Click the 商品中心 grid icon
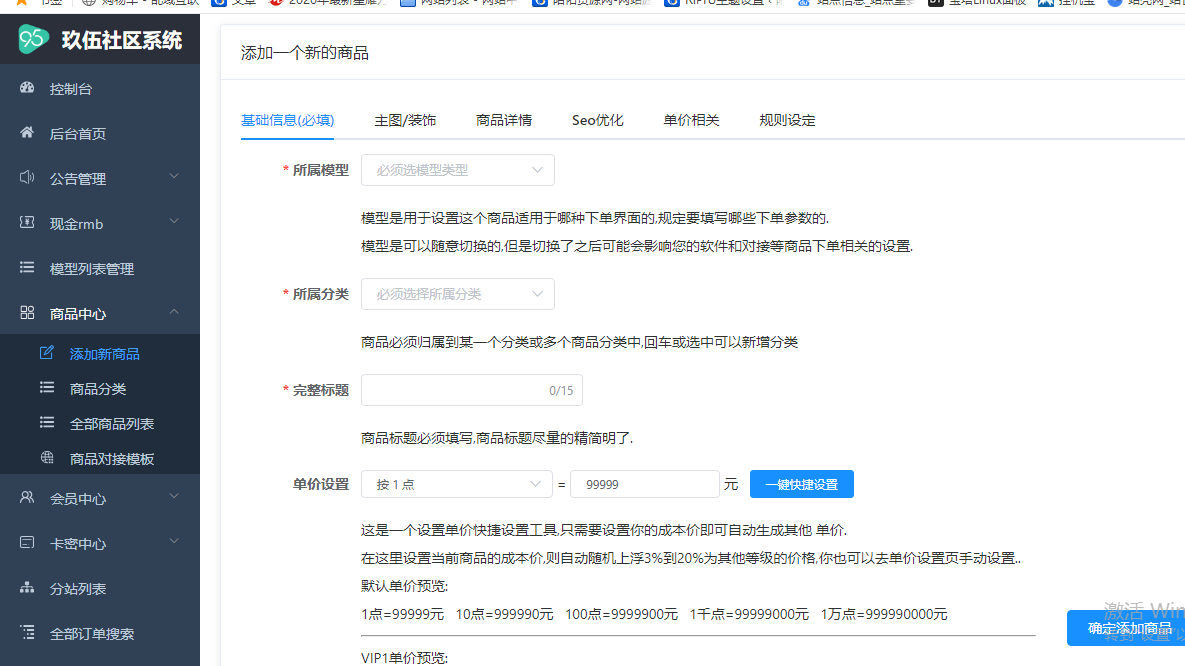 point(27,312)
